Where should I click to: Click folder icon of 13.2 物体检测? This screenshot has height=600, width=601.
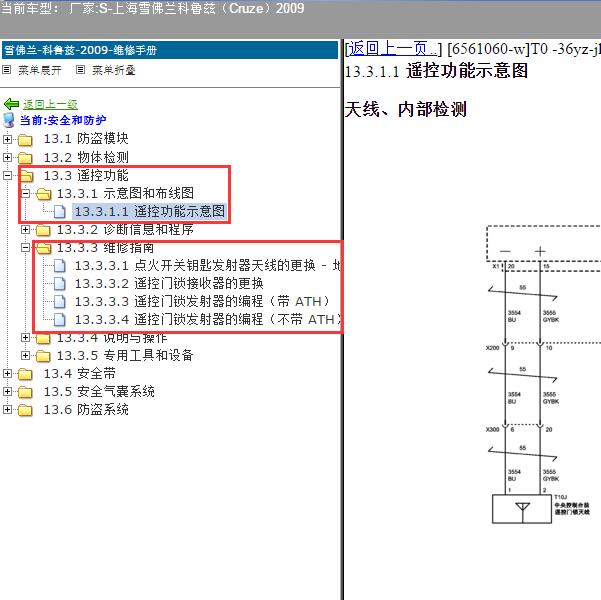[x=25, y=158]
